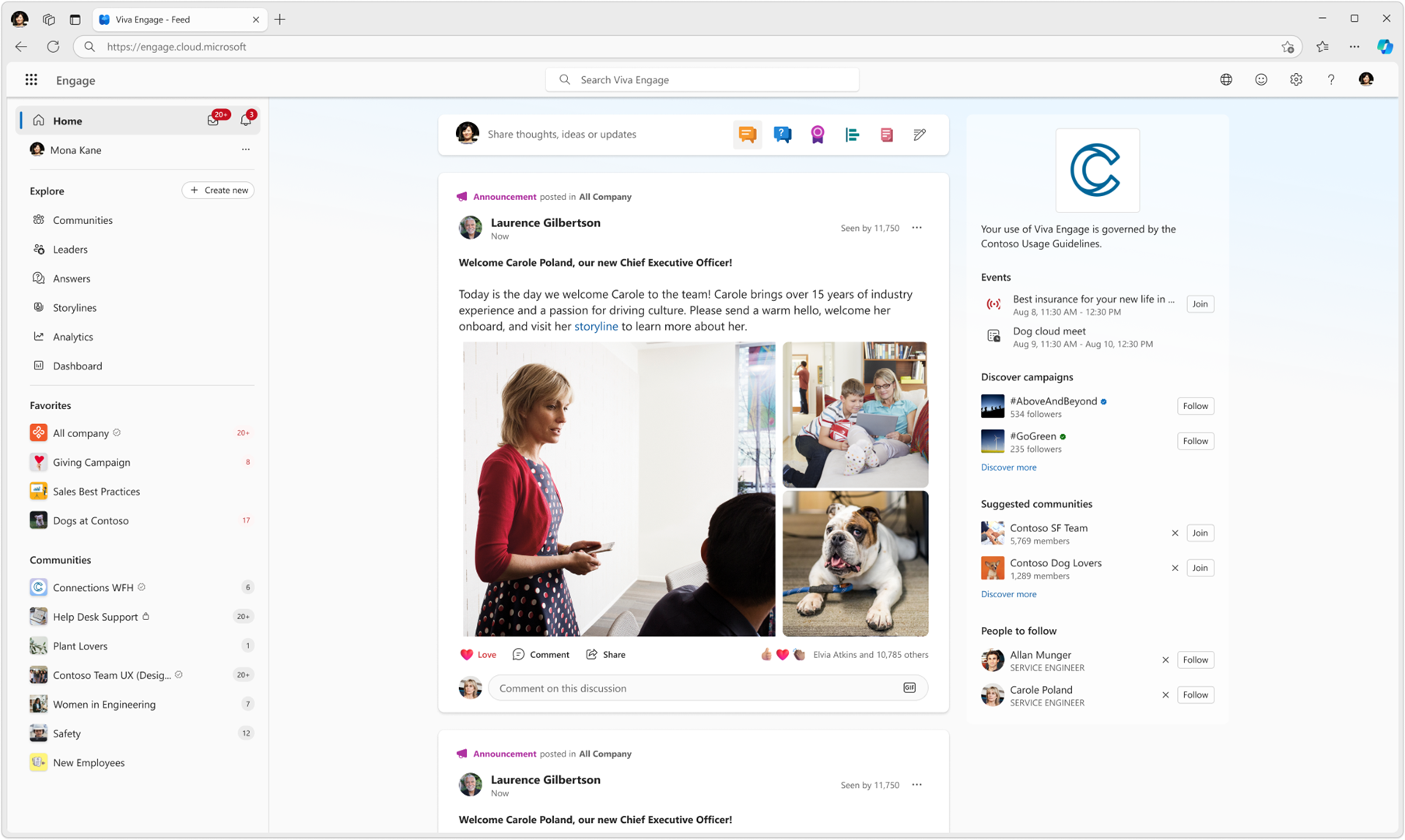Go back in the browser

(x=21, y=47)
